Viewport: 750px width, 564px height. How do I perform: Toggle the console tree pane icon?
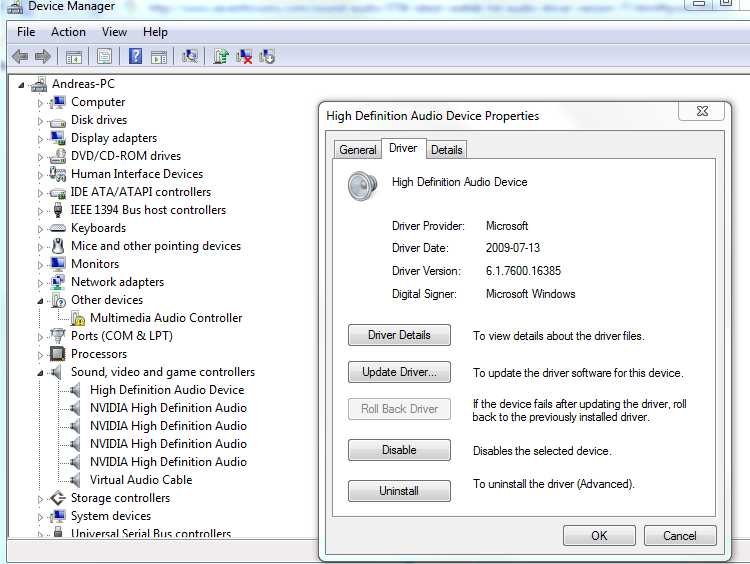74,56
